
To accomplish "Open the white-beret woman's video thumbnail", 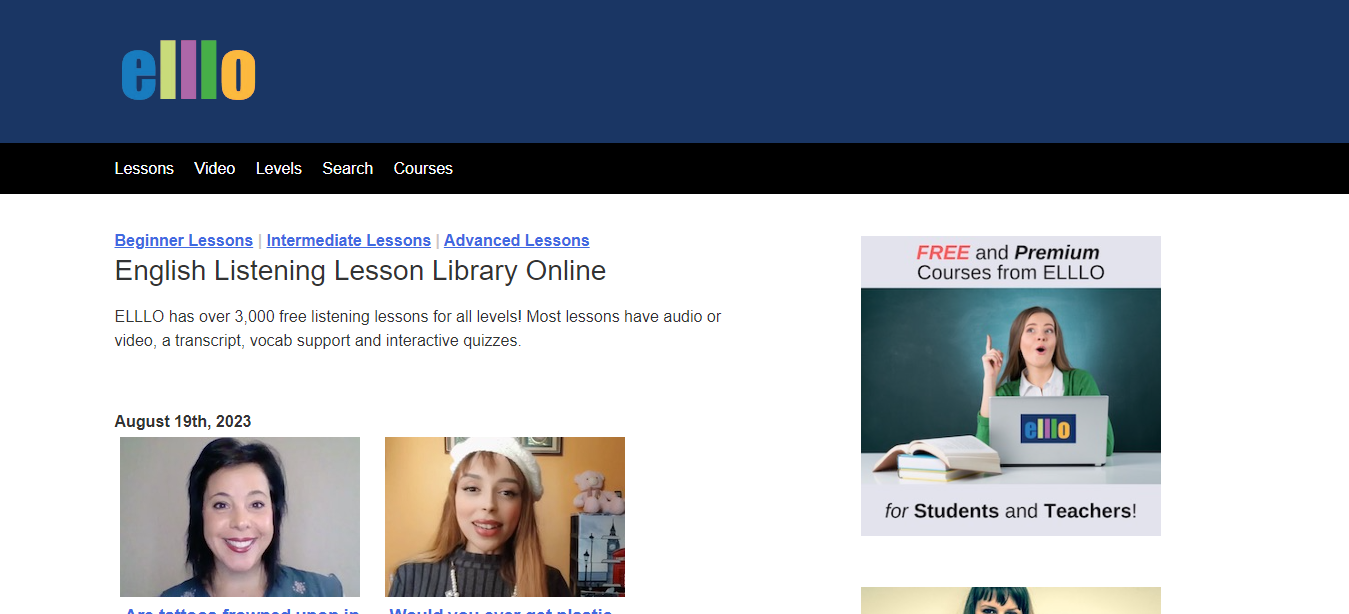I will click(x=505, y=517).
